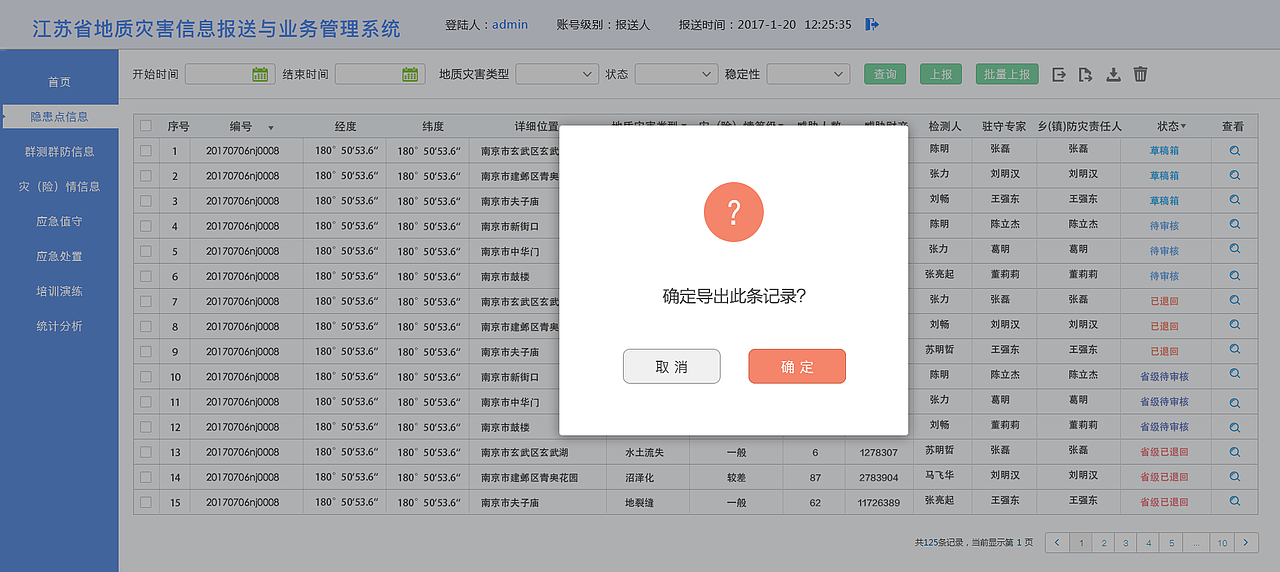The image size is (1280, 572).
Task: Open the 地质灾害类型 dropdown
Action: [557, 74]
